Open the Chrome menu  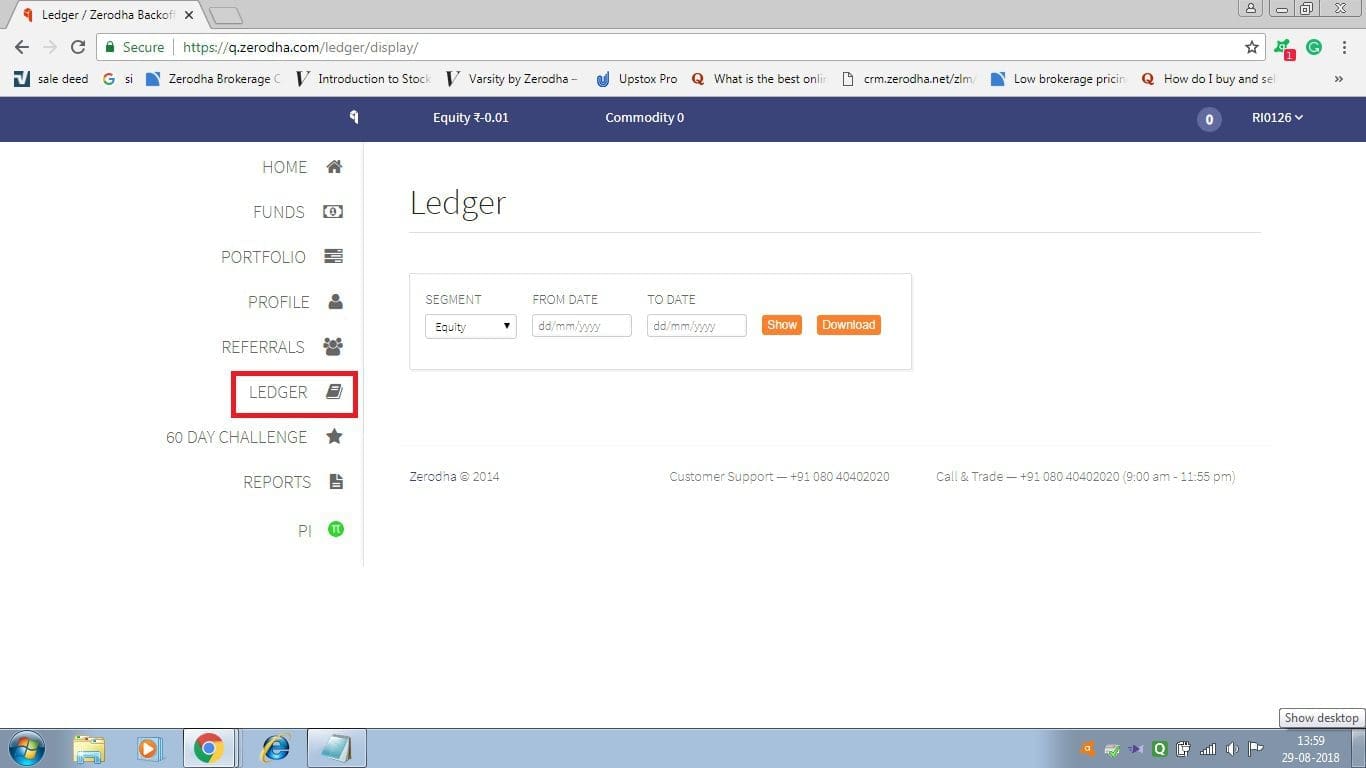[1344, 47]
